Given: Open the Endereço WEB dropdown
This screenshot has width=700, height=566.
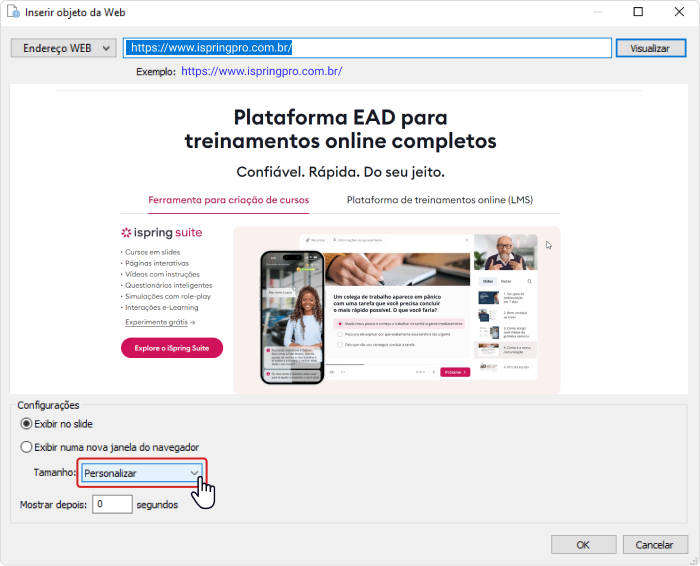Looking at the screenshot, I should coord(63,48).
